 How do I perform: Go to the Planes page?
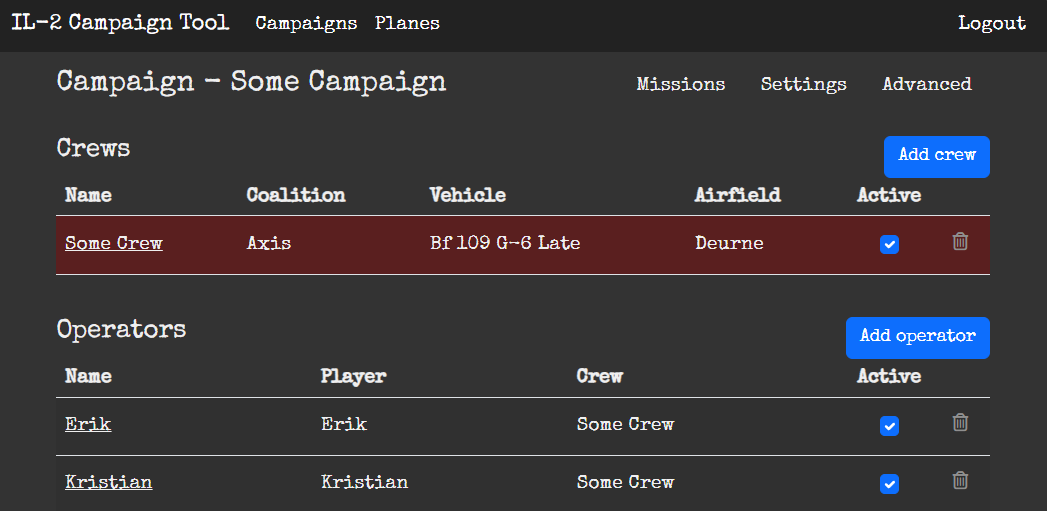coord(407,23)
